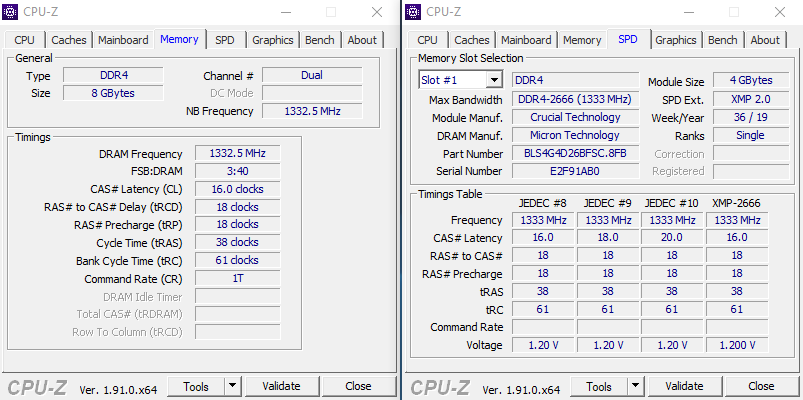This screenshot has height=400, width=803.
Task: Switch to Memory tab in right window
Action: pyautogui.click(x=582, y=40)
